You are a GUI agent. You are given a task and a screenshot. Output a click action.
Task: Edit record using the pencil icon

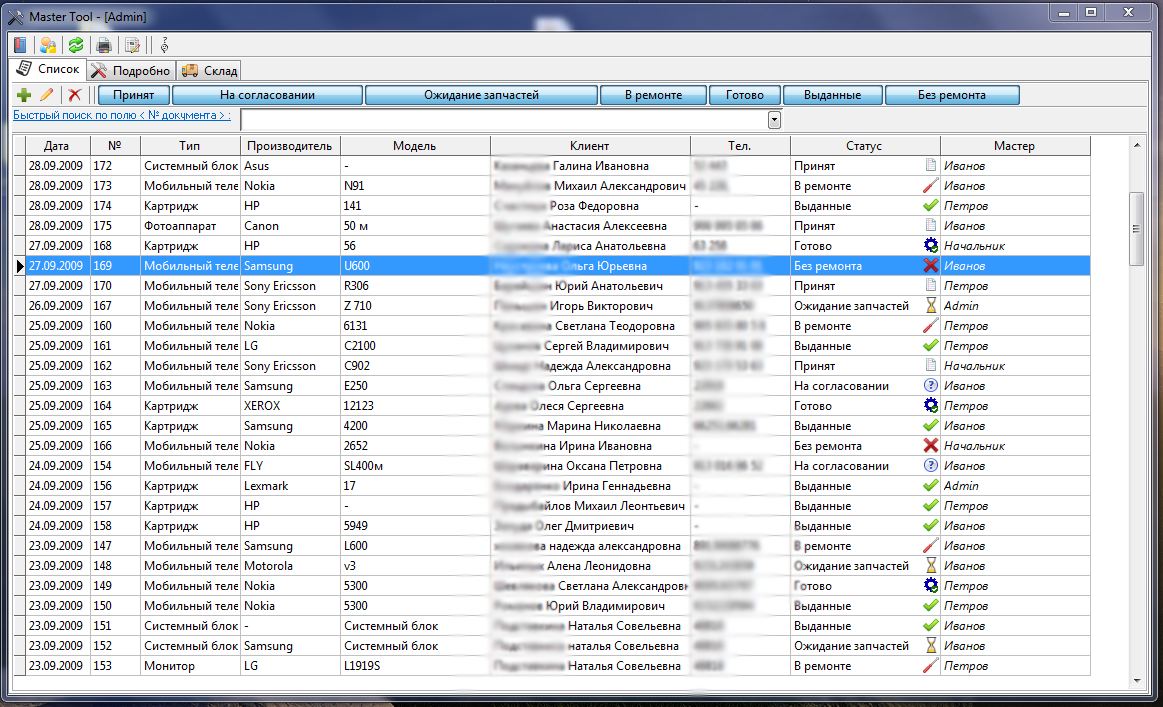[x=46, y=95]
